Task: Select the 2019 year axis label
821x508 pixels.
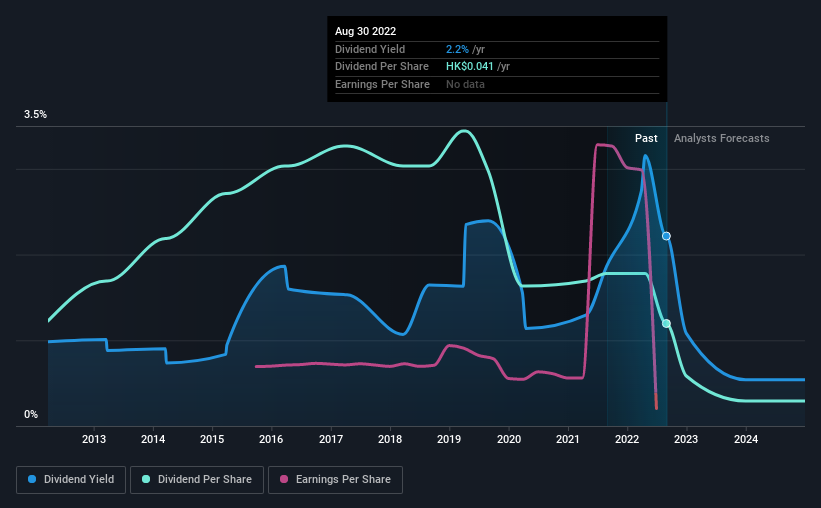Action: tap(449, 439)
